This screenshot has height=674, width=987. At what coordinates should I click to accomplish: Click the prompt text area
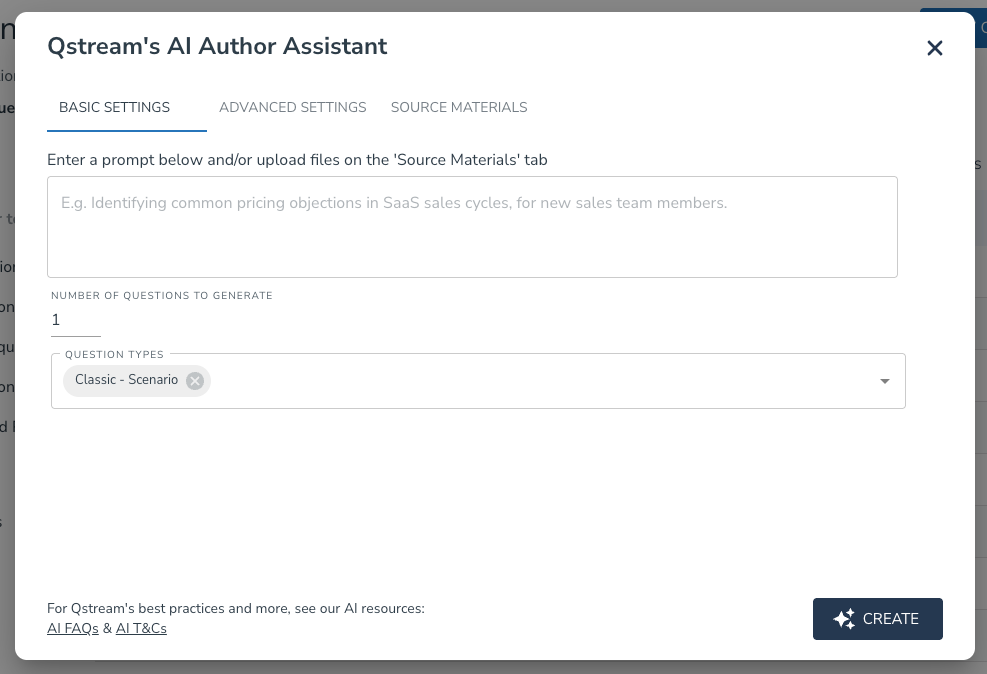(x=472, y=227)
